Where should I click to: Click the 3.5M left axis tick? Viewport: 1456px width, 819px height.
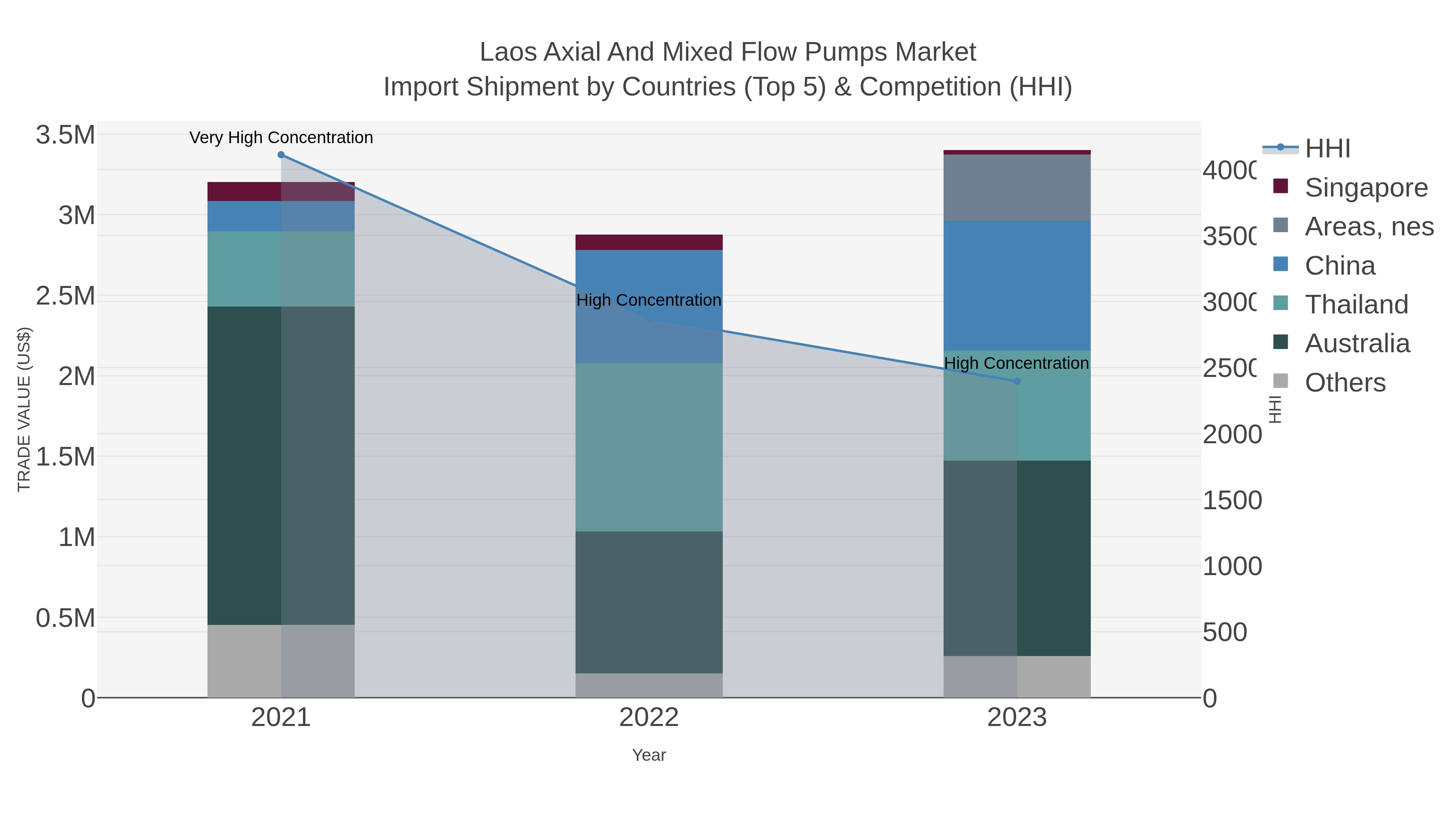(66, 135)
